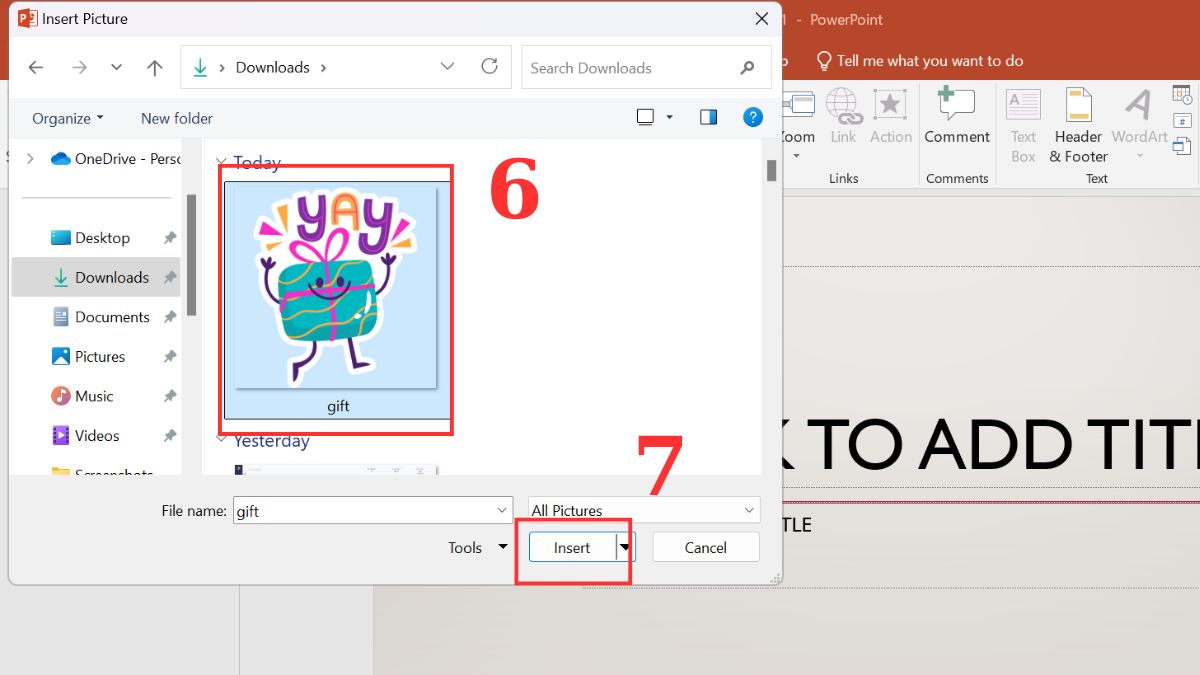Select the gift image thumbnail

(x=337, y=287)
